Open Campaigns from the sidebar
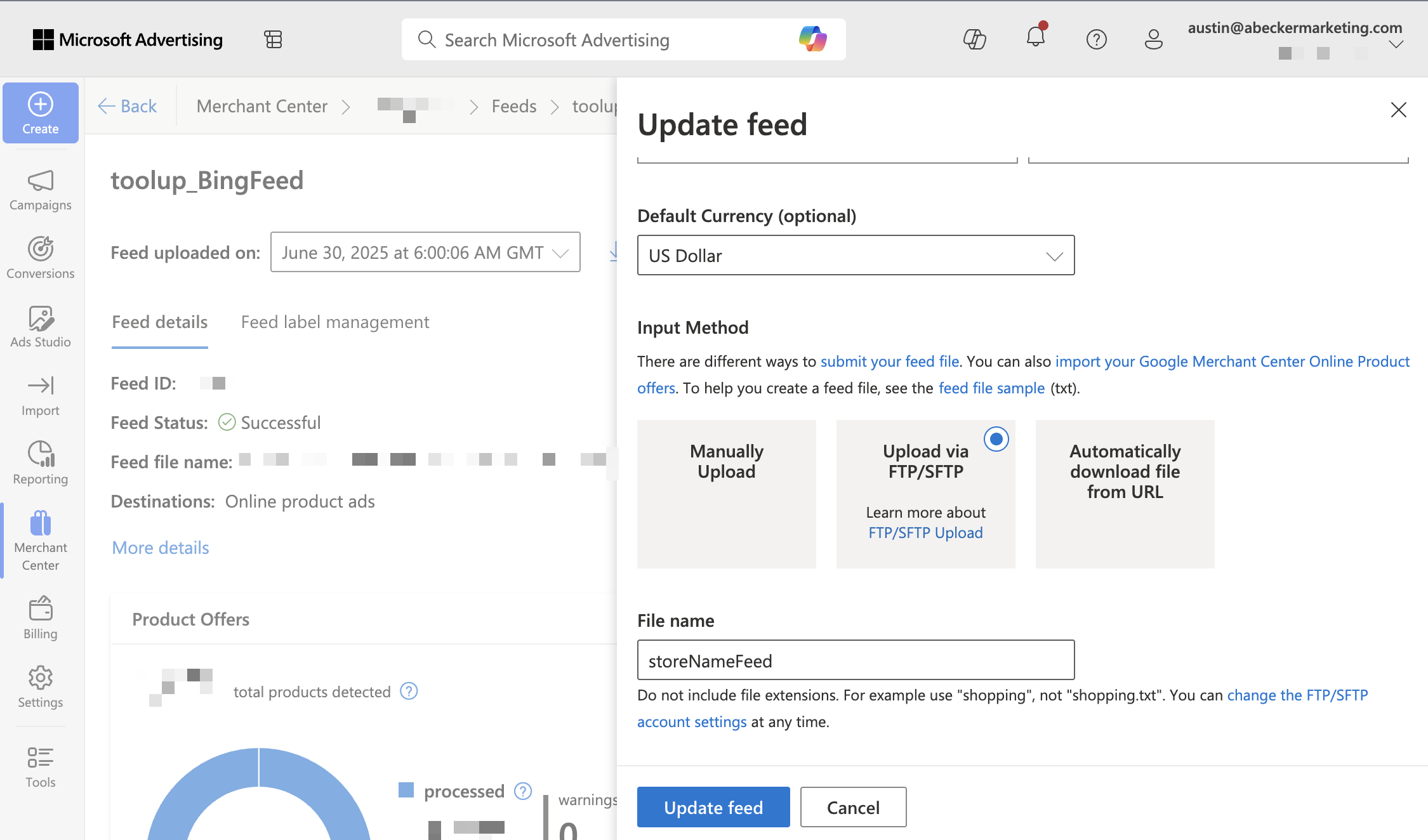Image resolution: width=1428 pixels, height=840 pixels. (x=41, y=190)
